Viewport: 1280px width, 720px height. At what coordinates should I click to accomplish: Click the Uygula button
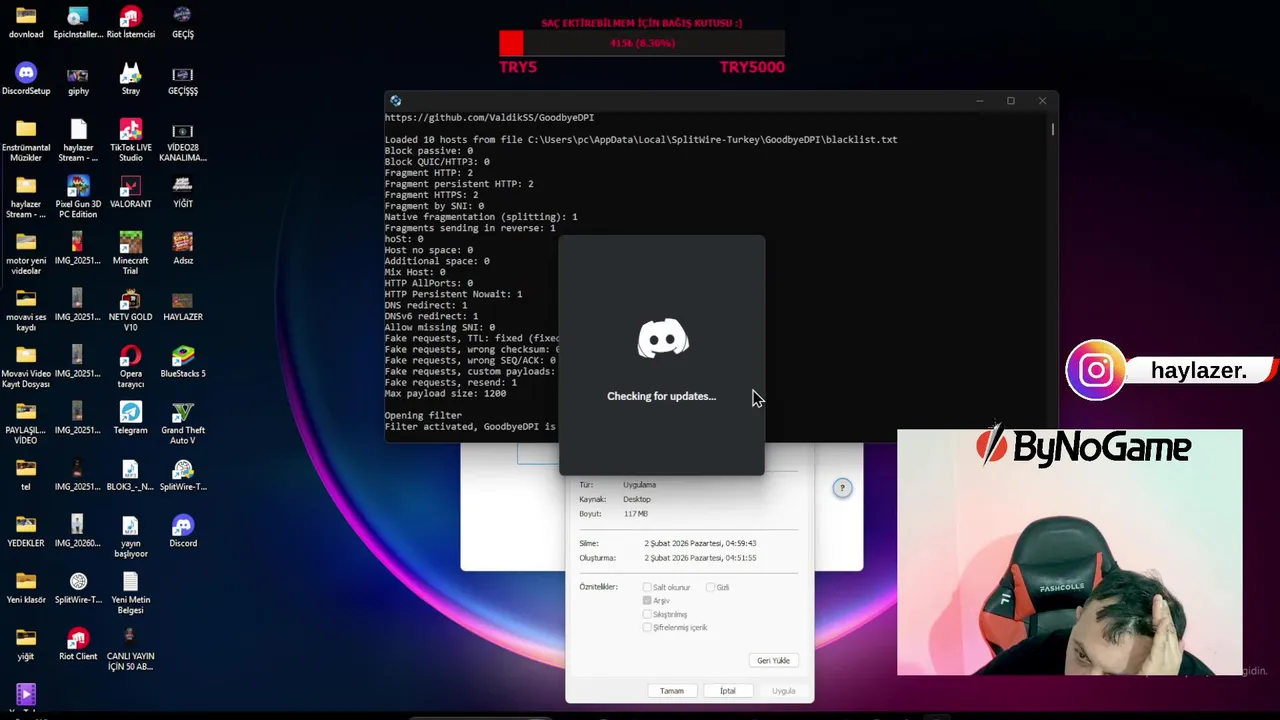pyautogui.click(x=784, y=691)
